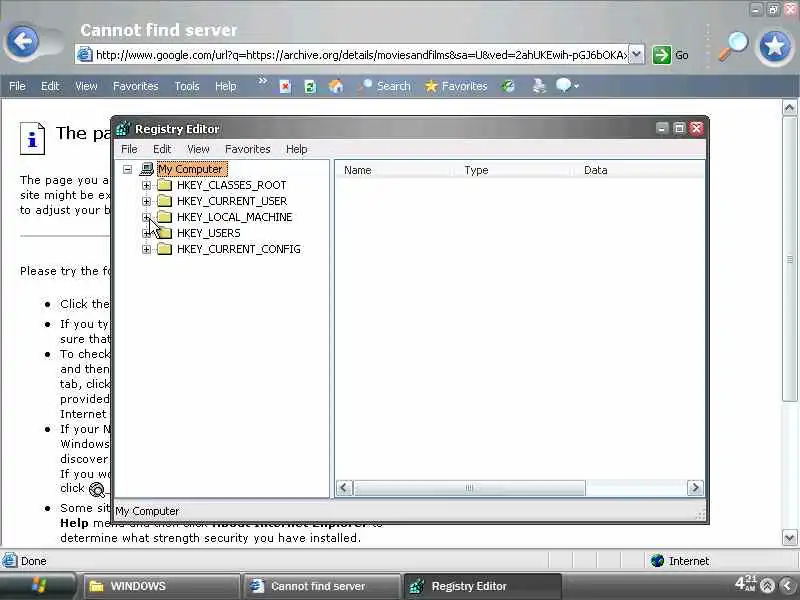
Task: Click the page icon in the address bar
Action: 85,55
